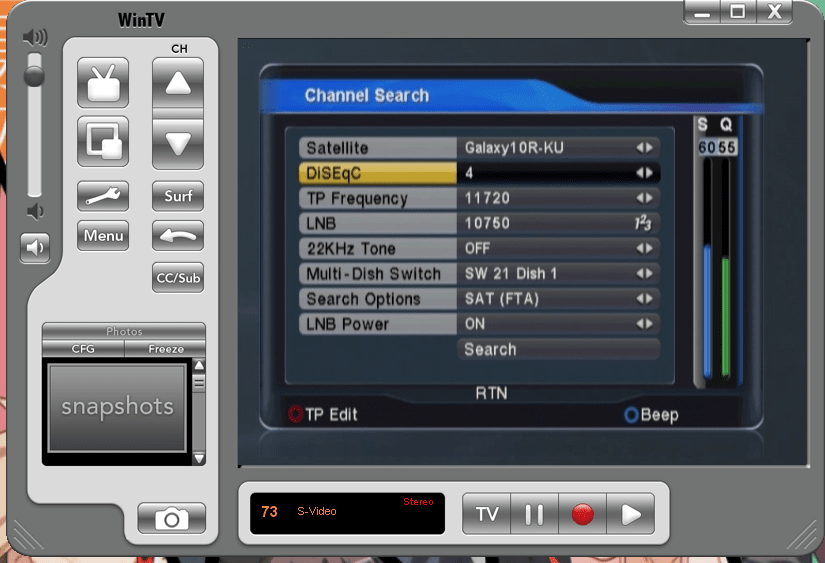Toggle 22KHz Tone OFF arrows

tap(645, 248)
